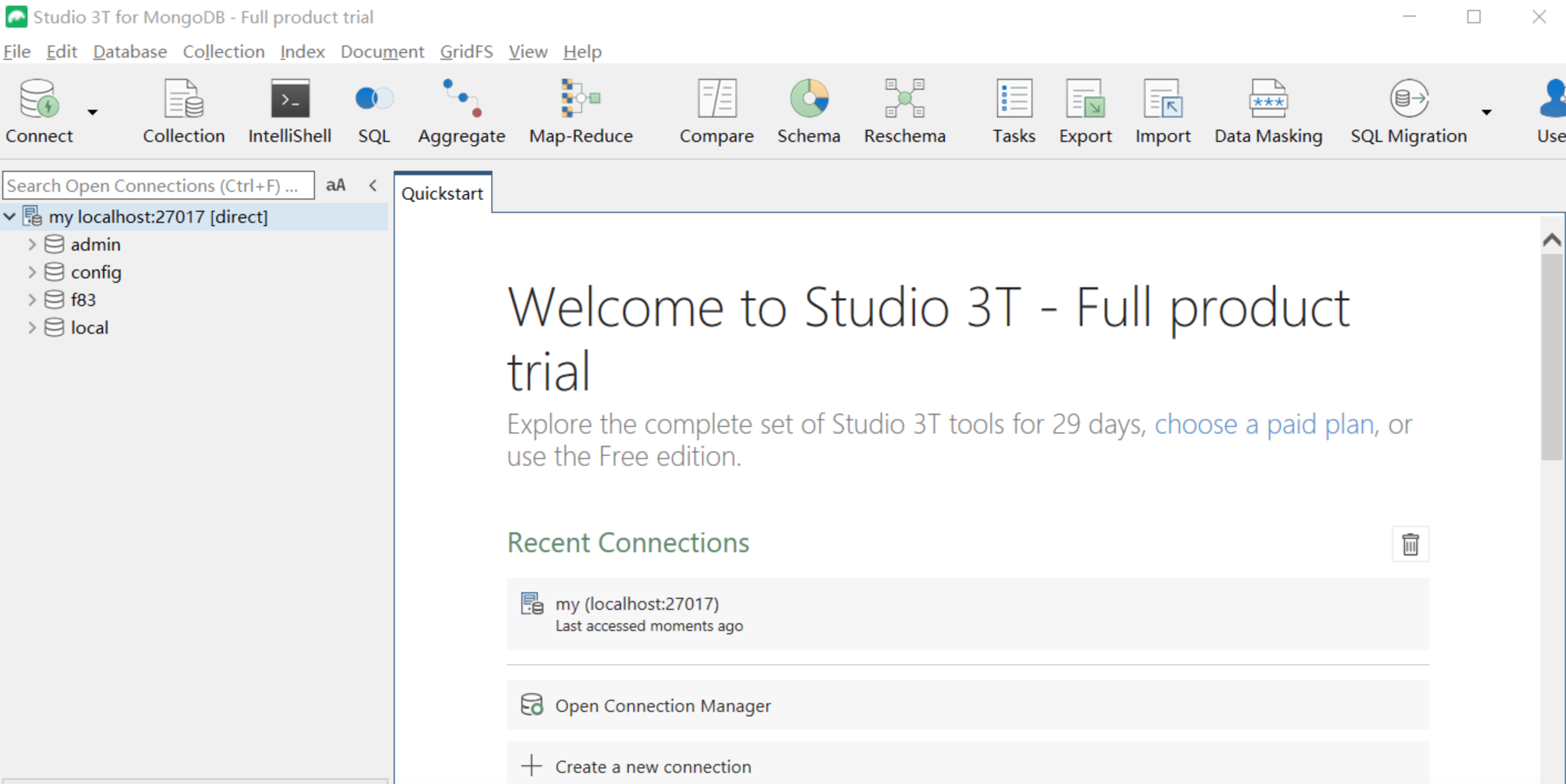Viewport: 1566px width, 784px height.
Task: Close the Studio 3T window
Action: (x=1539, y=17)
